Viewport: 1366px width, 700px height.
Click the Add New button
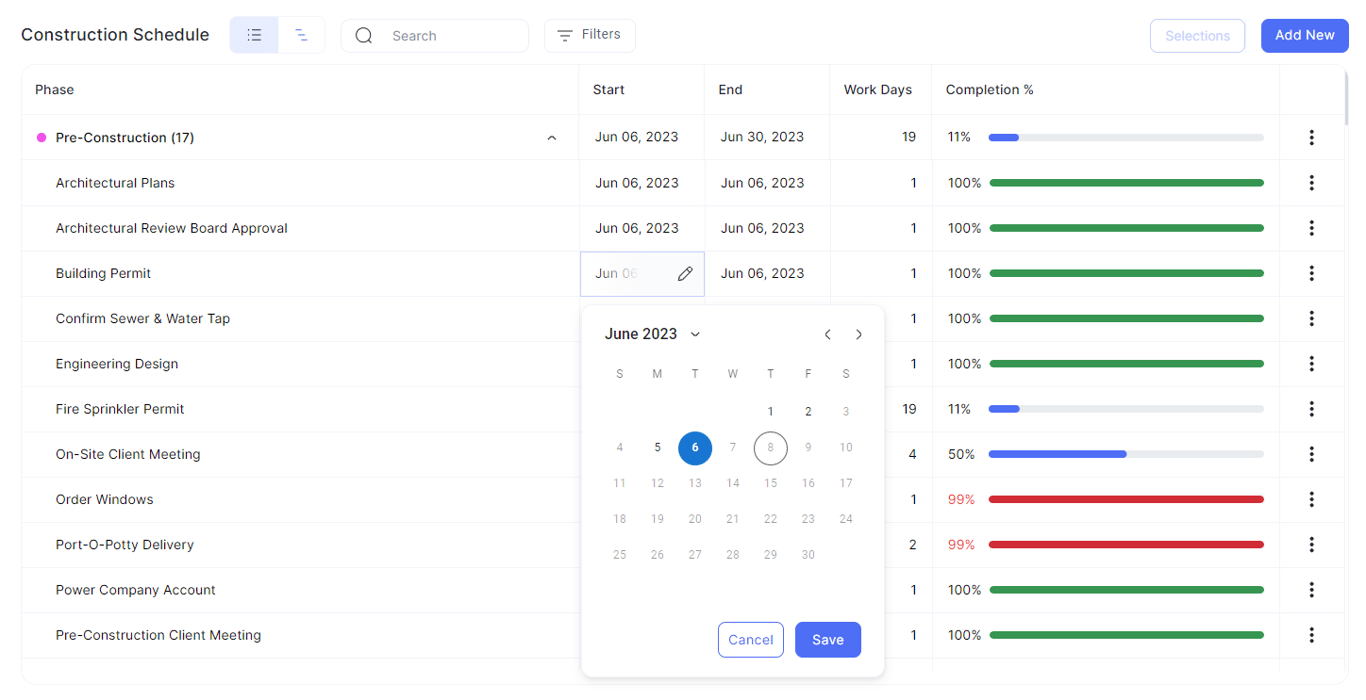click(1304, 35)
